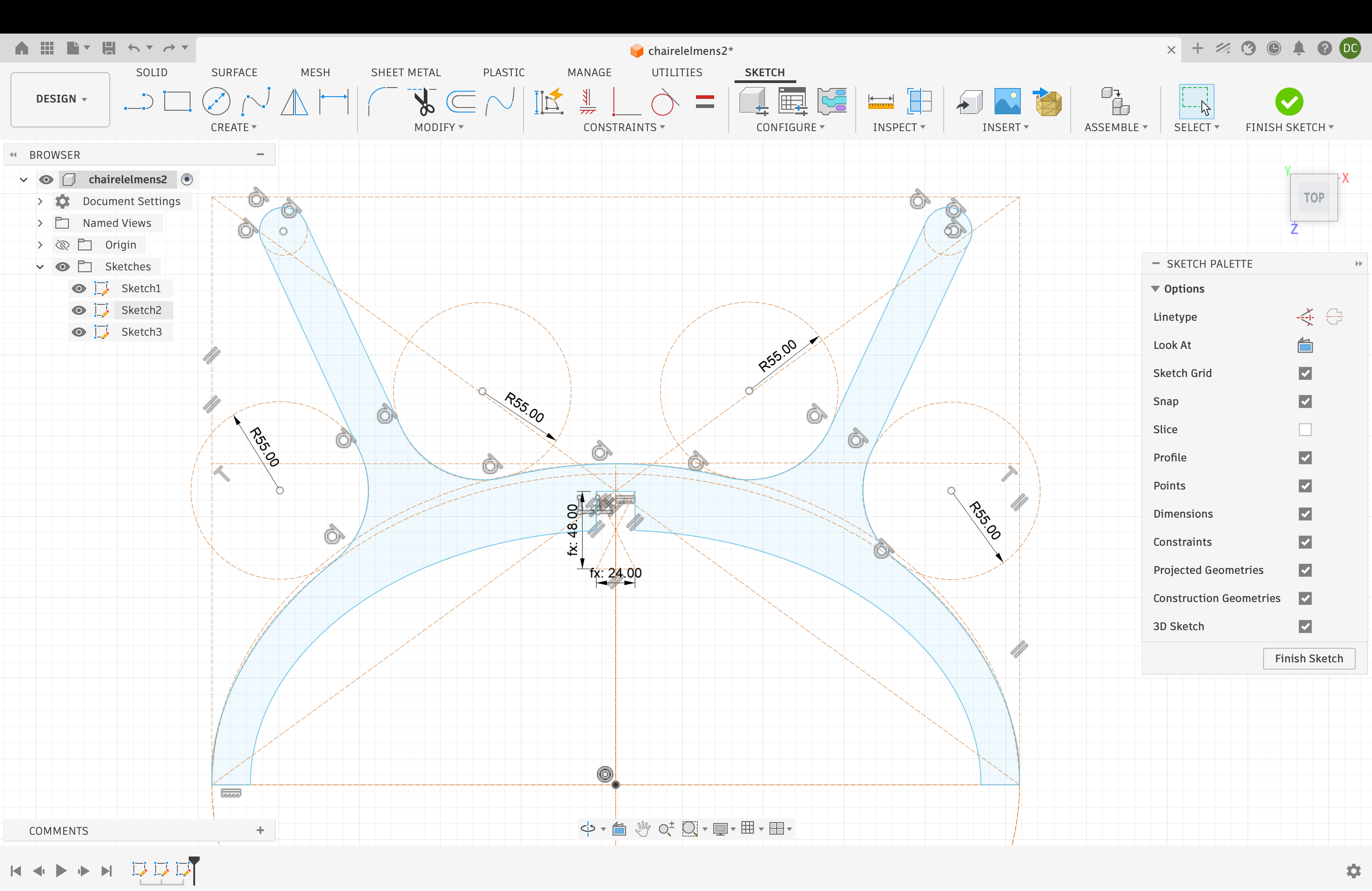
Task: Select the Sketch Dimension tool
Action: point(334,102)
